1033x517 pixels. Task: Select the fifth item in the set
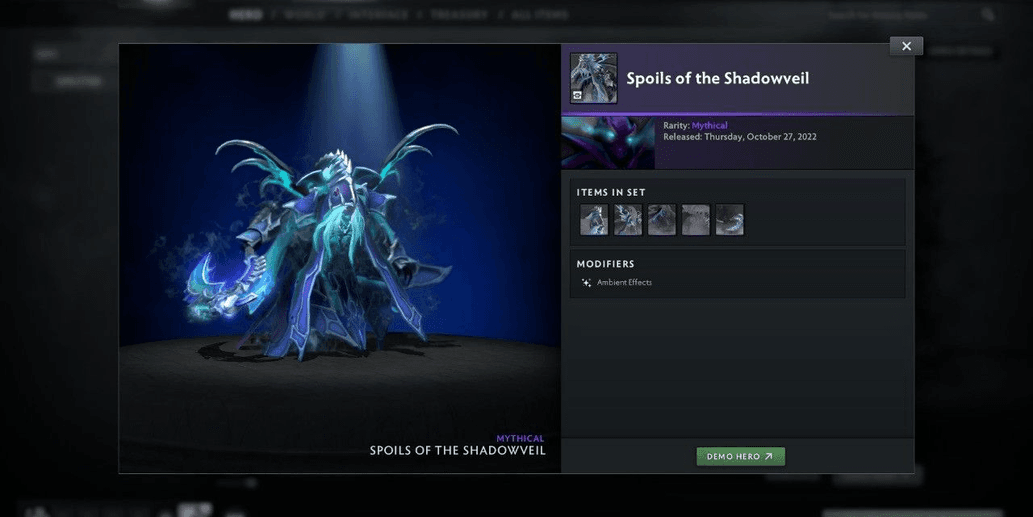[x=729, y=220]
